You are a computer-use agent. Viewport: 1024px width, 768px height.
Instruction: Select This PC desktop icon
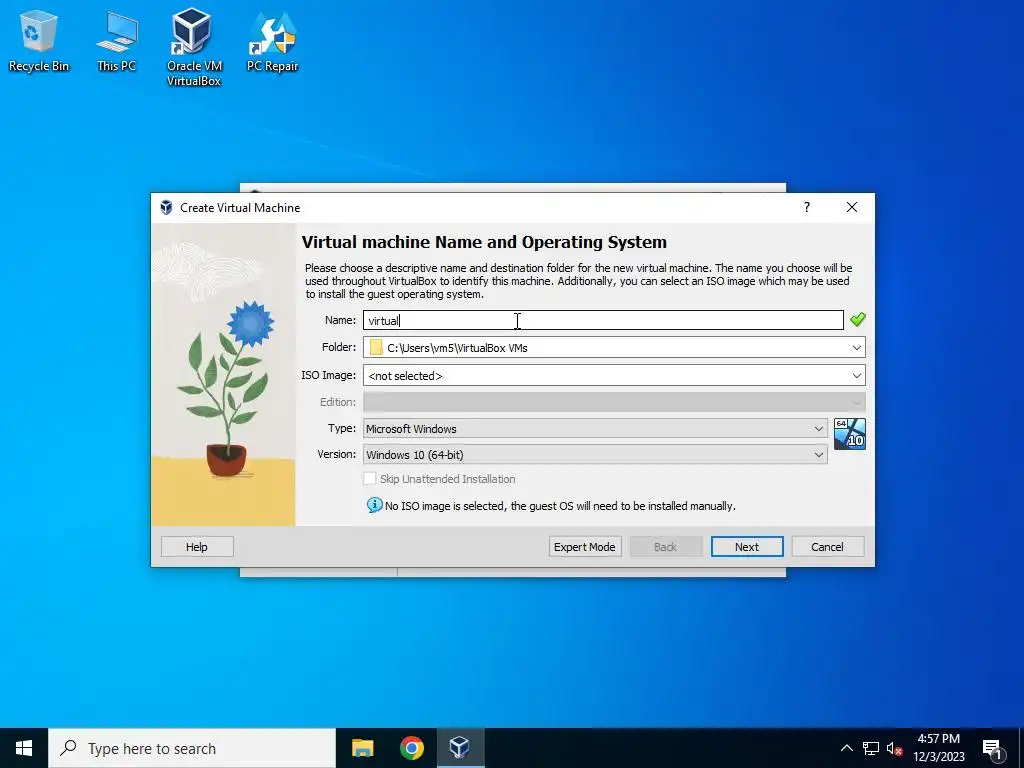116,41
